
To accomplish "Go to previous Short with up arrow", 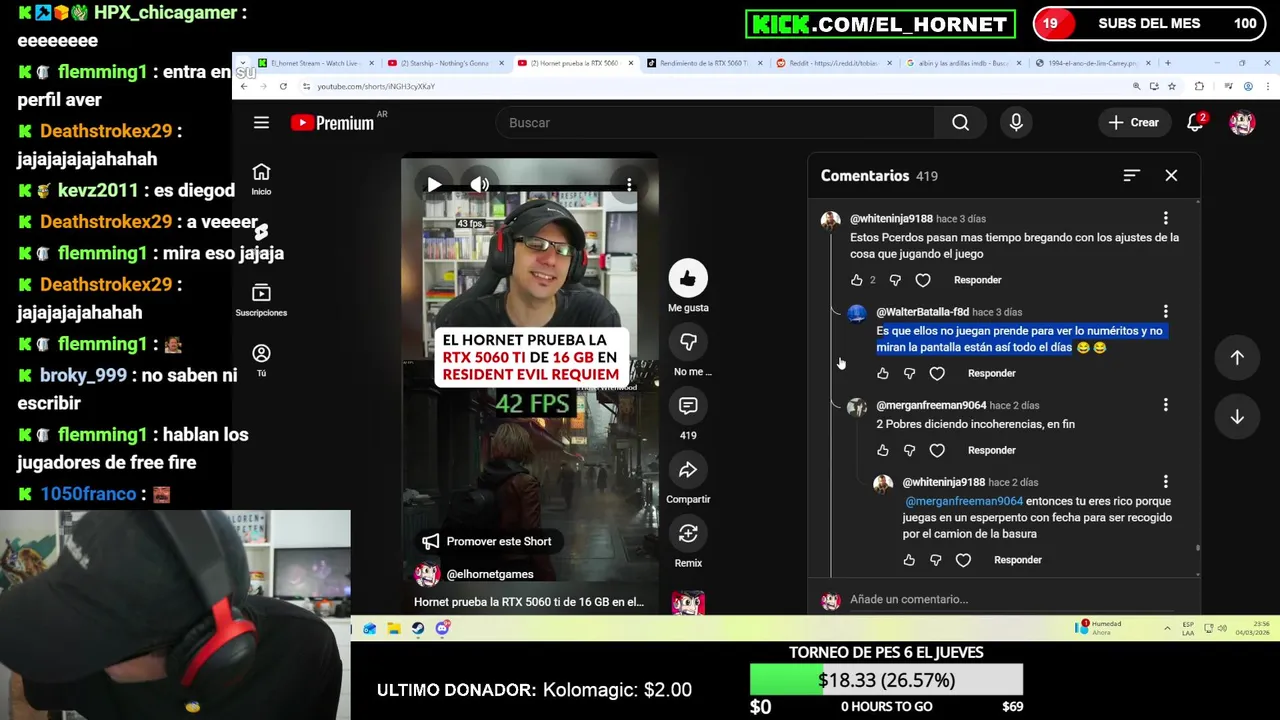I will click(1237, 357).
